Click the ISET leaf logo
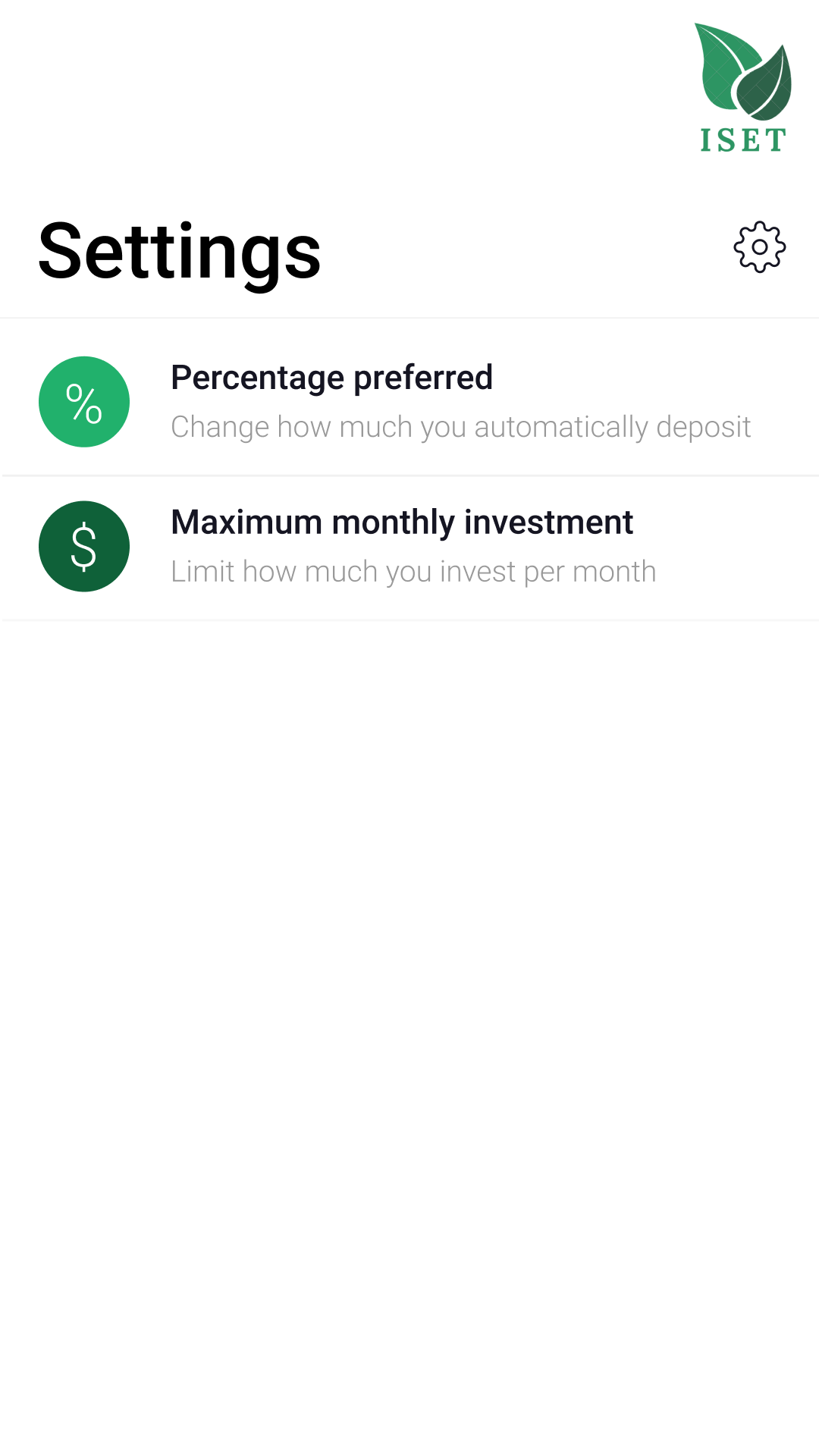 pos(743,87)
